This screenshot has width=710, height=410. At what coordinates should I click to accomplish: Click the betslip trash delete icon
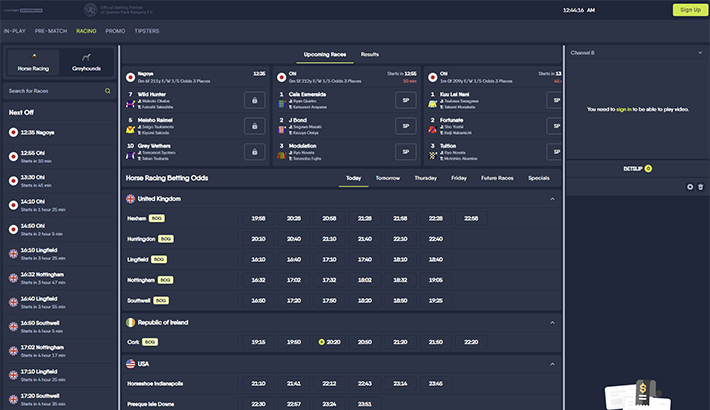point(700,187)
